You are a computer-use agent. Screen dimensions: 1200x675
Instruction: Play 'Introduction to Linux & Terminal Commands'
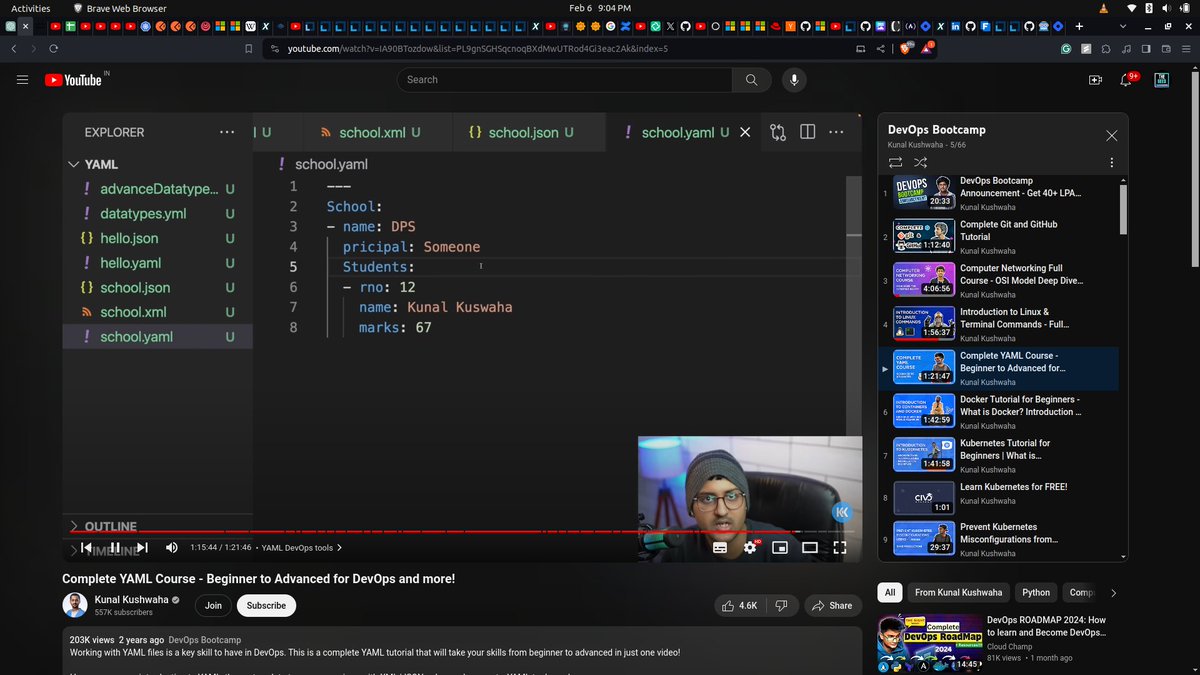click(998, 325)
